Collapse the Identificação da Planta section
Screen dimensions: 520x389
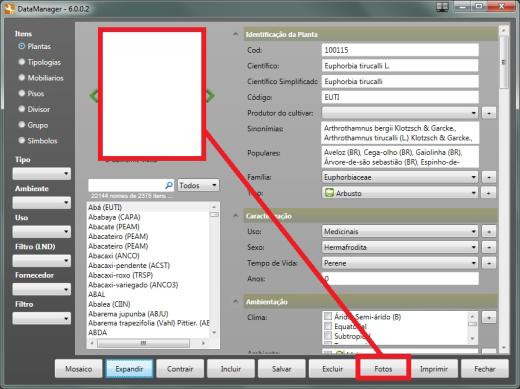coord(235,34)
